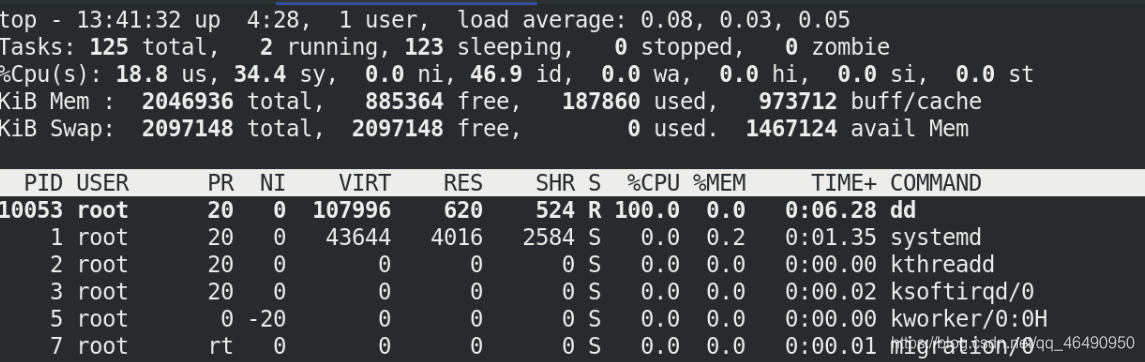This screenshot has width=1145, height=362.
Task: Click the %MEM column header
Action: [x=719, y=182]
